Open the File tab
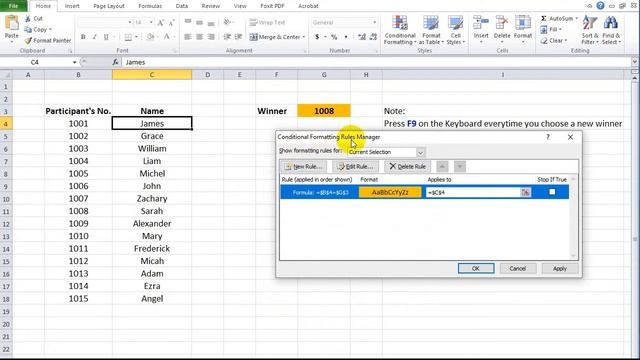 coord(13,6)
